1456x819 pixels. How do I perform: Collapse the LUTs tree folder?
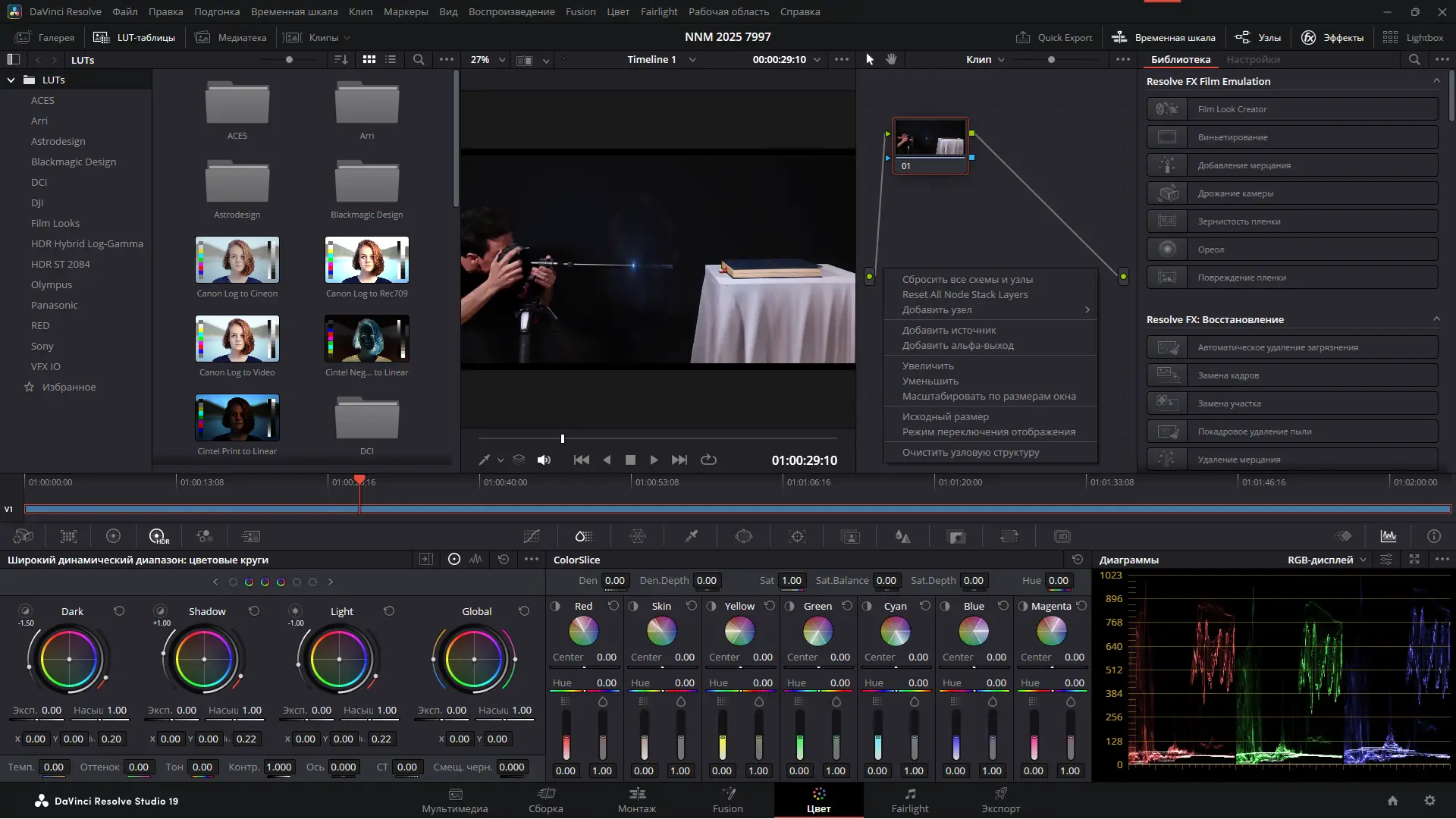click(11, 80)
